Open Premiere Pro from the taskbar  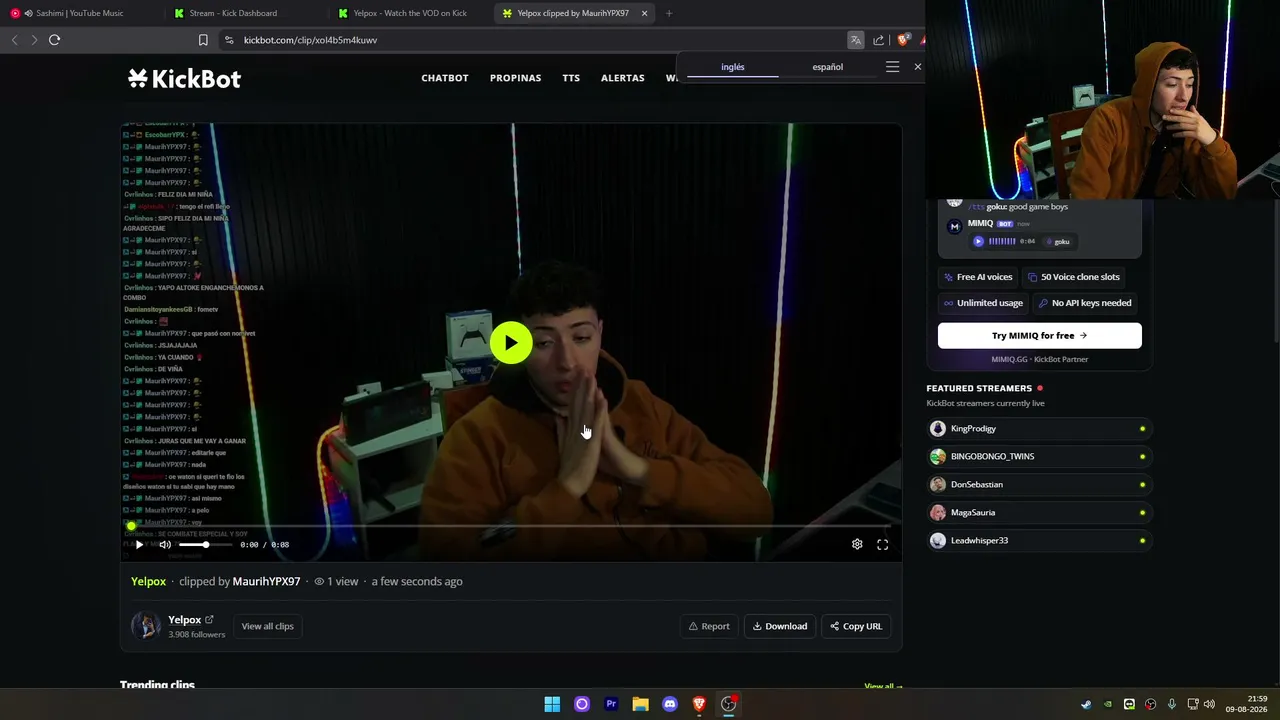(611, 704)
